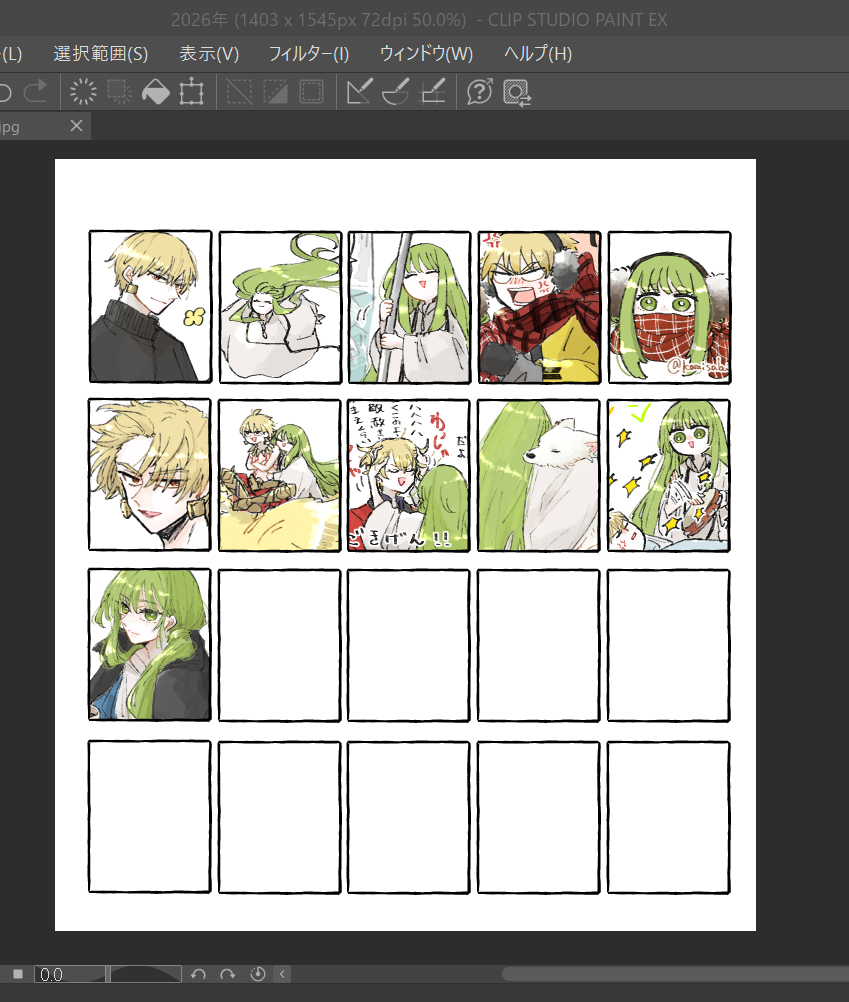Open the material assets icon
Screen dimensions: 849x1002
(517, 93)
